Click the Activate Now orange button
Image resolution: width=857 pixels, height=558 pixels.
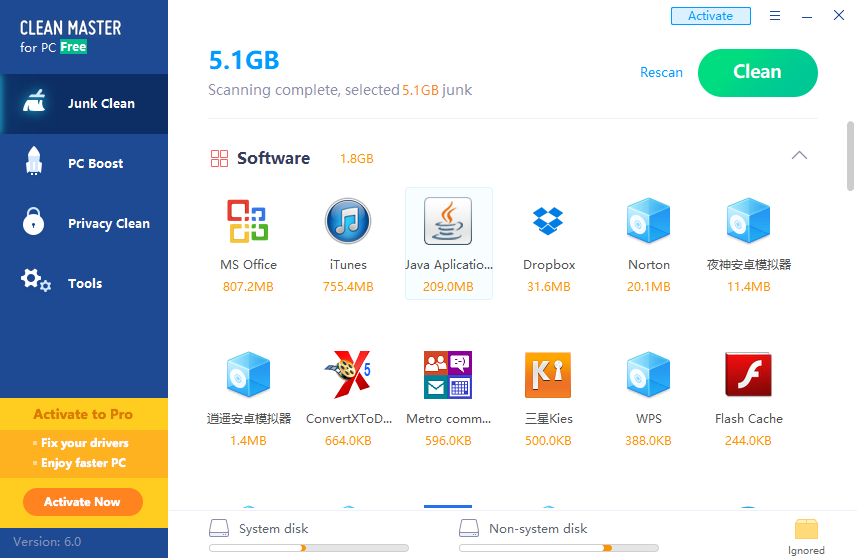coord(83,502)
